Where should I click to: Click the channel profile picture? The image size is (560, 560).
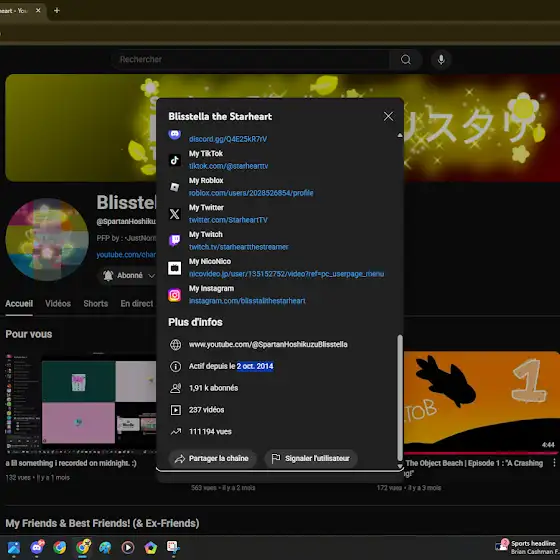point(47,240)
